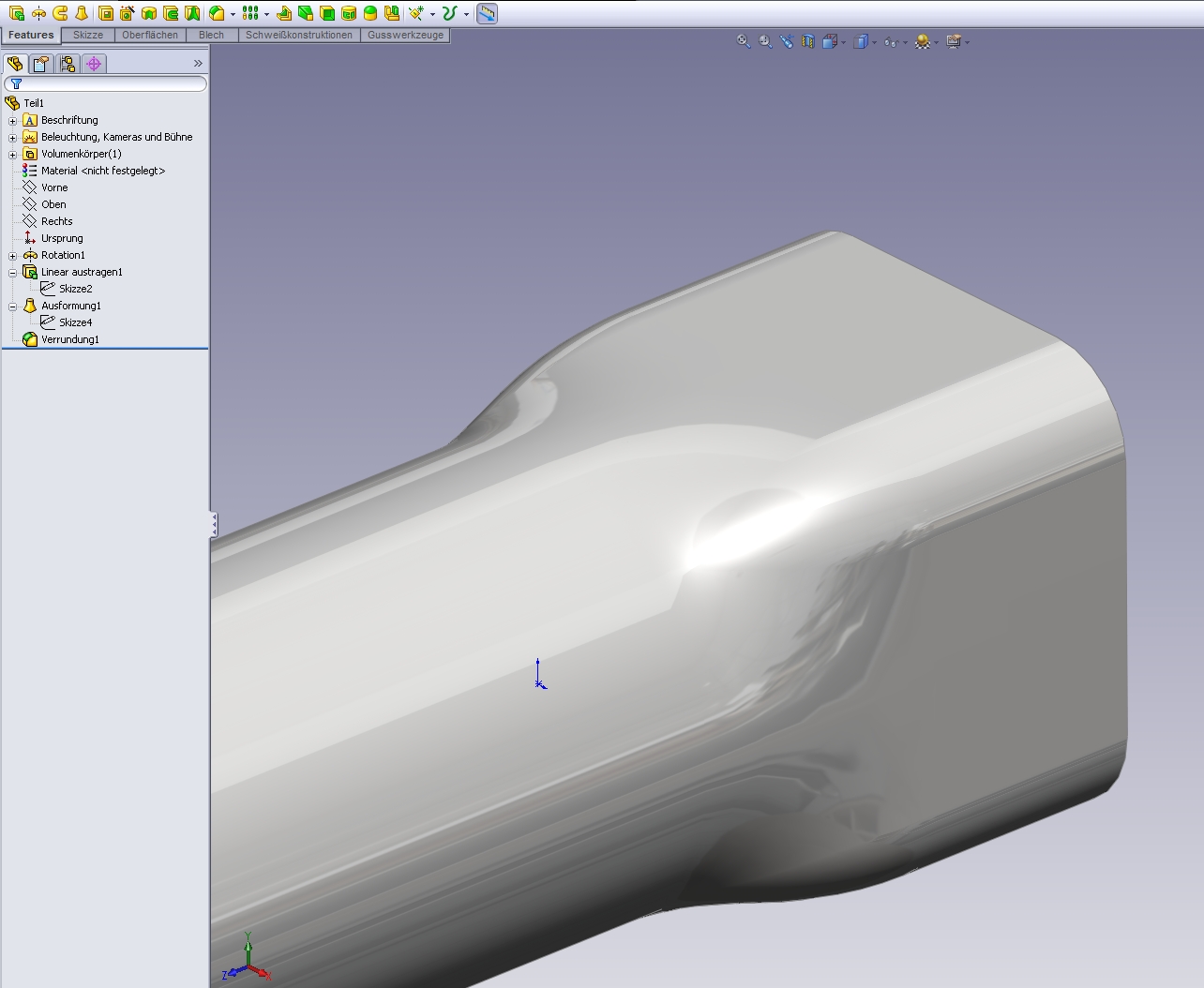Open the ConfigurationManager panel tab icon
1204x988 pixels.
[x=68, y=64]
